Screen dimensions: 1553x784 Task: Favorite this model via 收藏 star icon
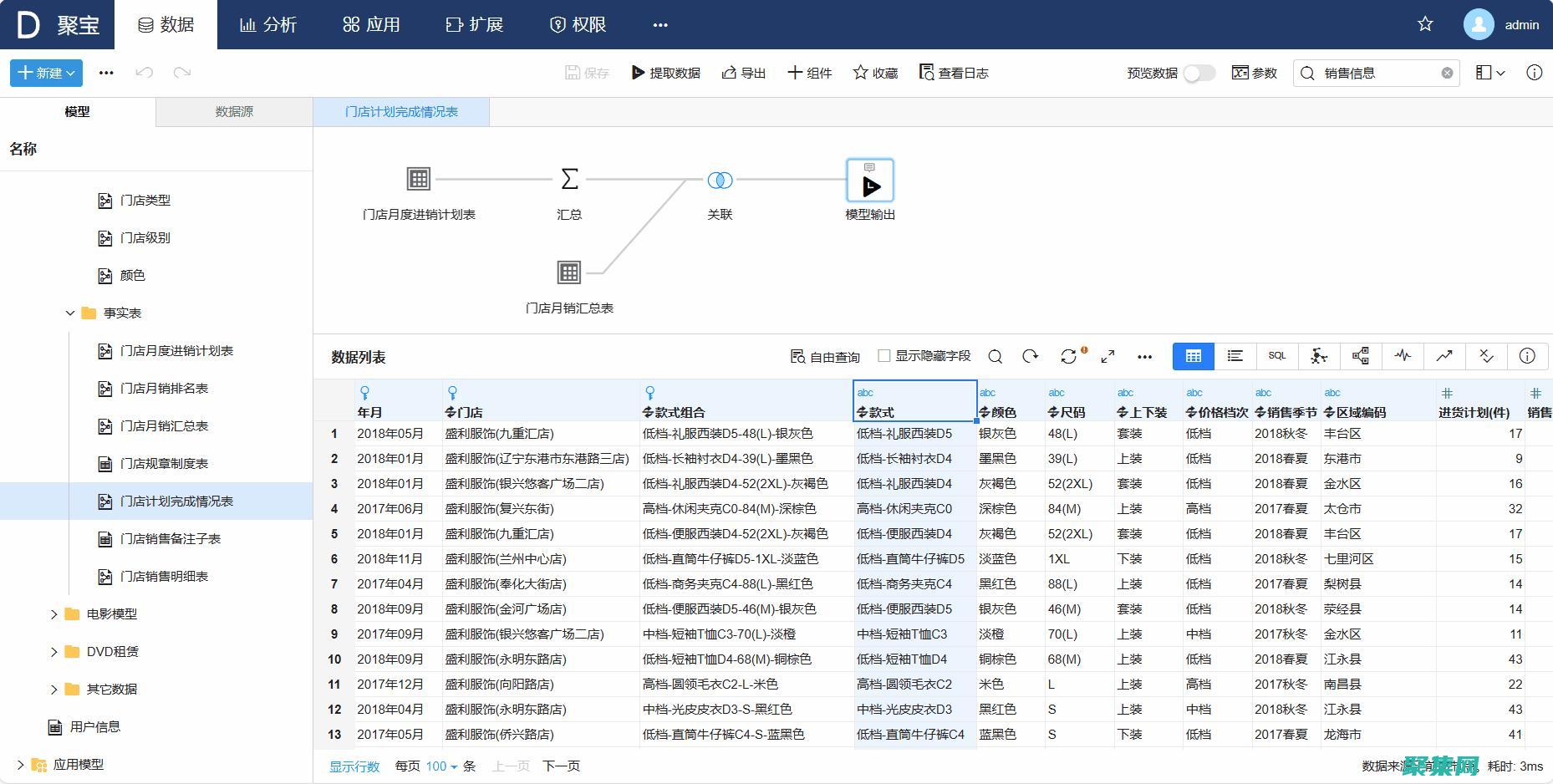click(x=873, y=73)
